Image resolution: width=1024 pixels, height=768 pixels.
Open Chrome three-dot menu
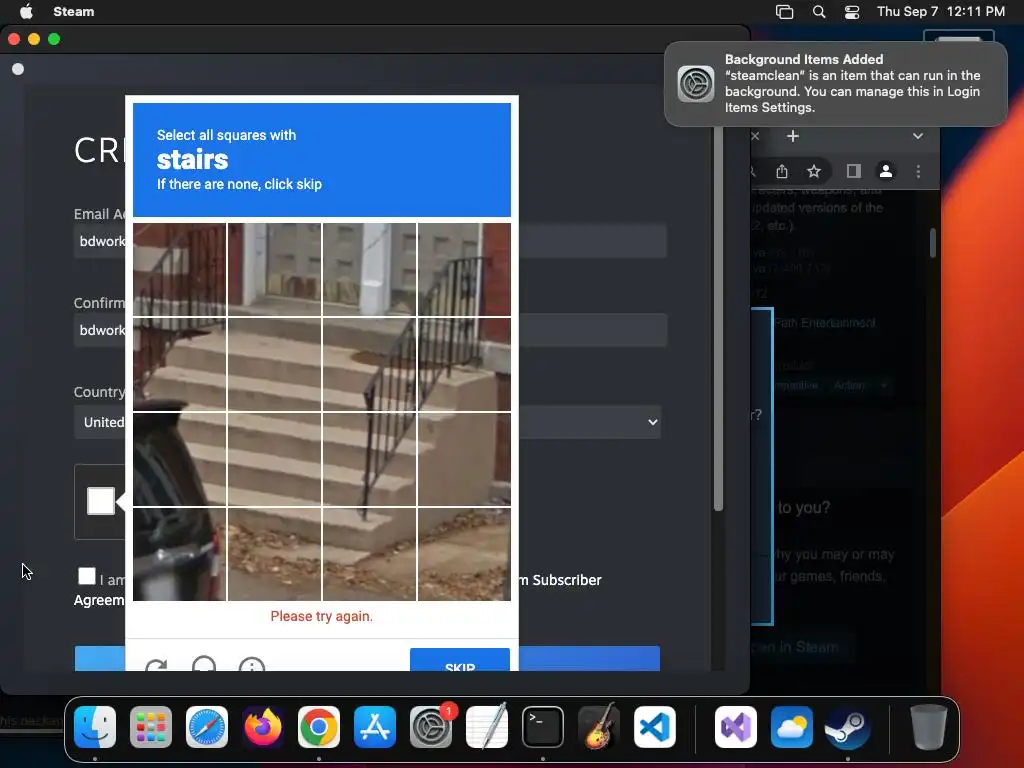click(x=919, y=171)
